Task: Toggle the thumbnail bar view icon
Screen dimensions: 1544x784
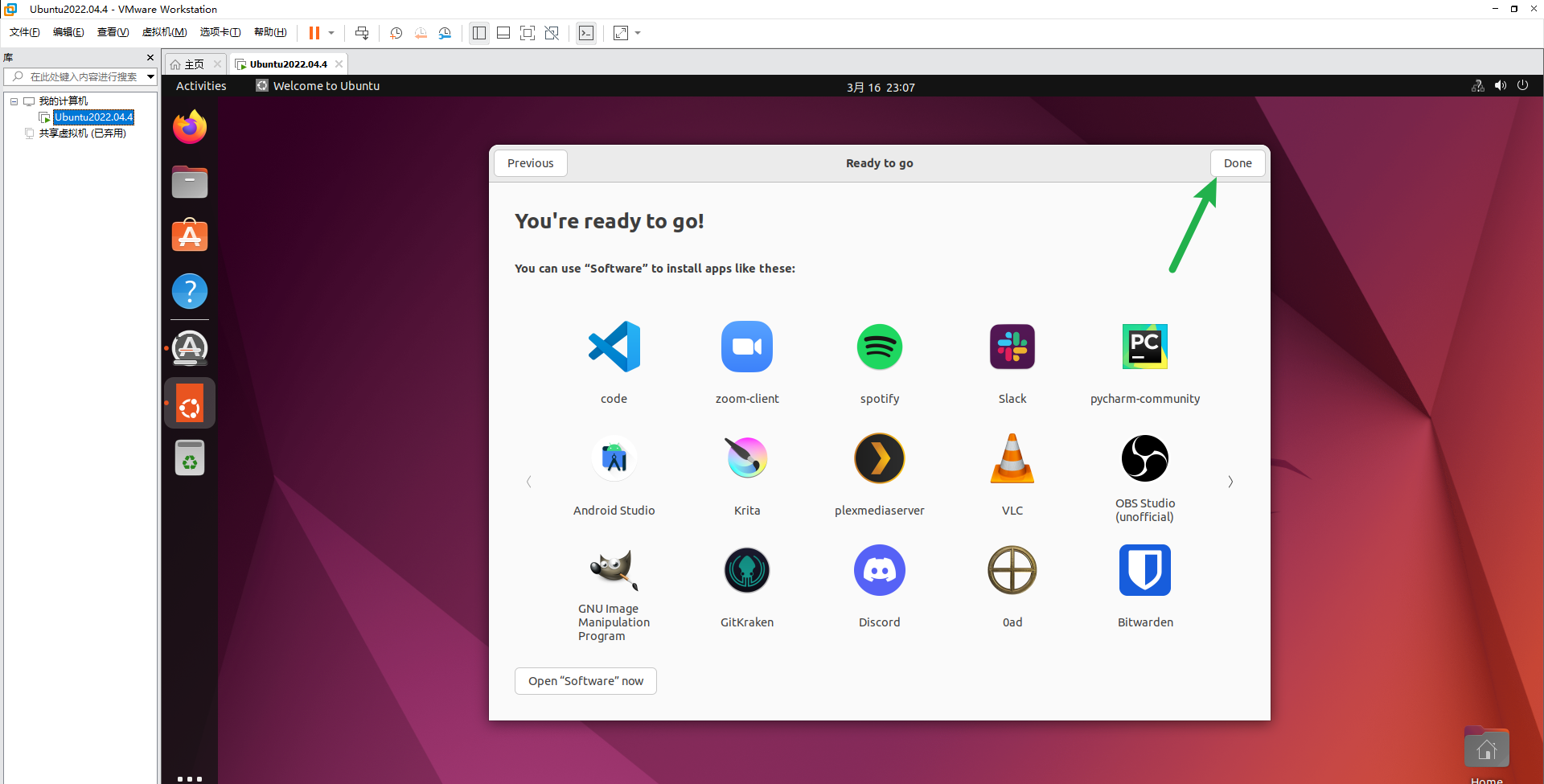Action: (503, 33)
